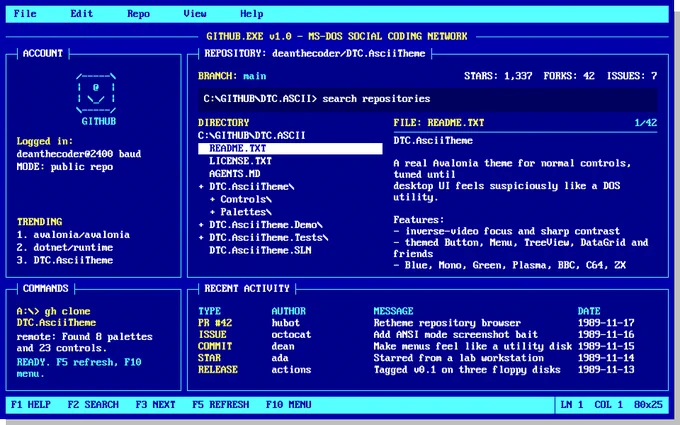The width and height of the screenshot is (680, 425).
Task: Select the ISSUE activity type cell
Action: click(x=212, y=335)
